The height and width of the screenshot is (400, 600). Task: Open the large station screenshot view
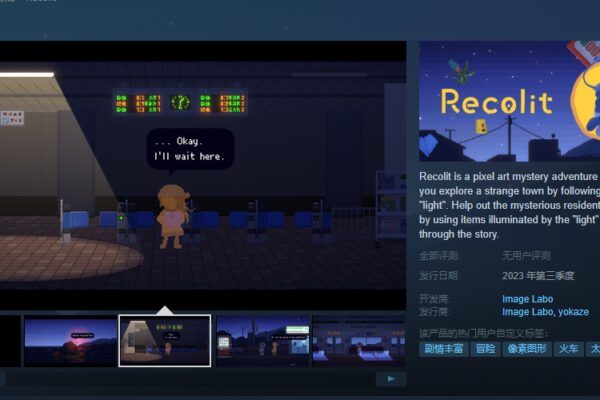click(x=203, y=175)
